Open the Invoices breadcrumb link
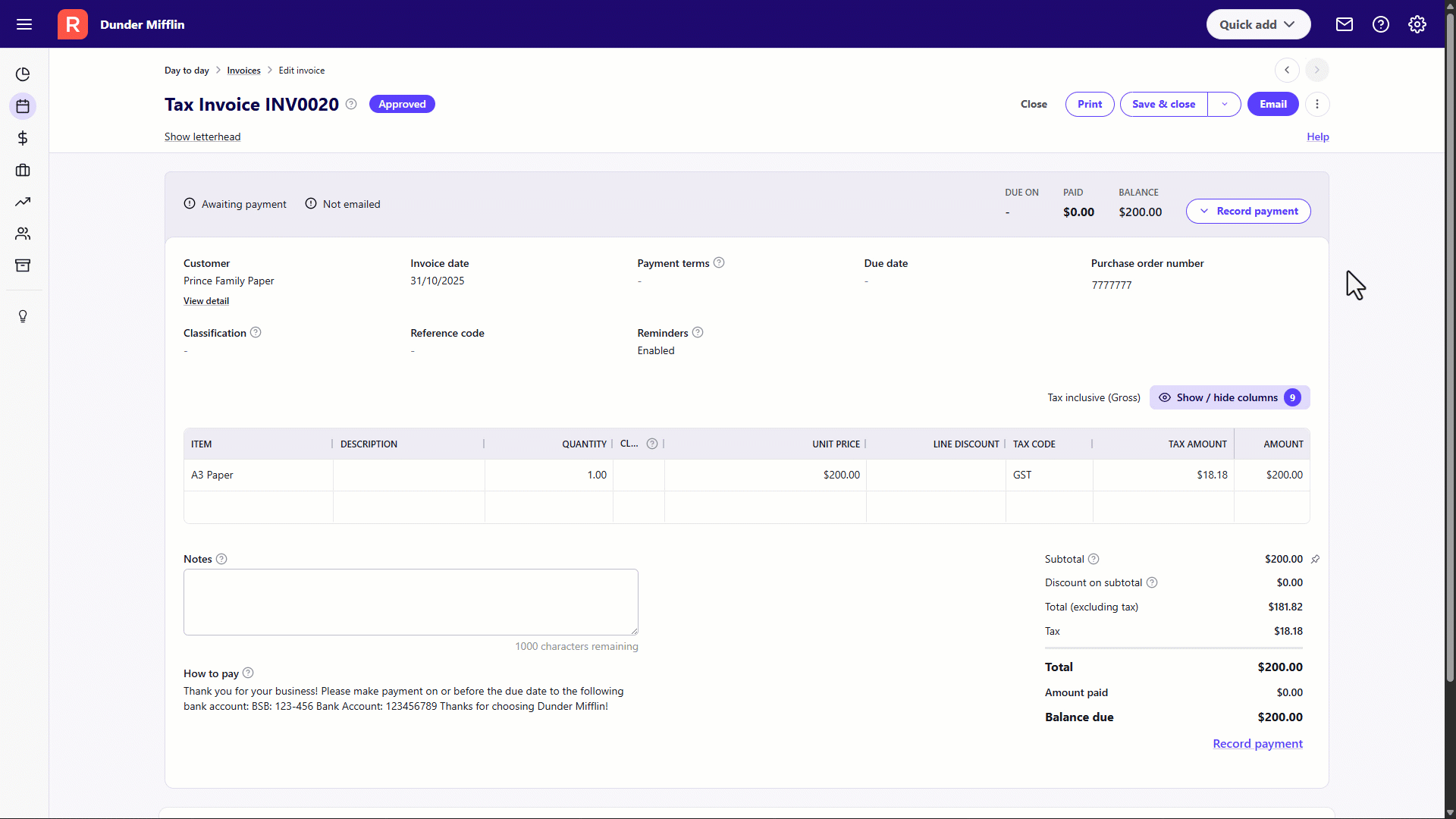Image resolution: width=1456 pixels, height=819 pixels. point(243,70)
